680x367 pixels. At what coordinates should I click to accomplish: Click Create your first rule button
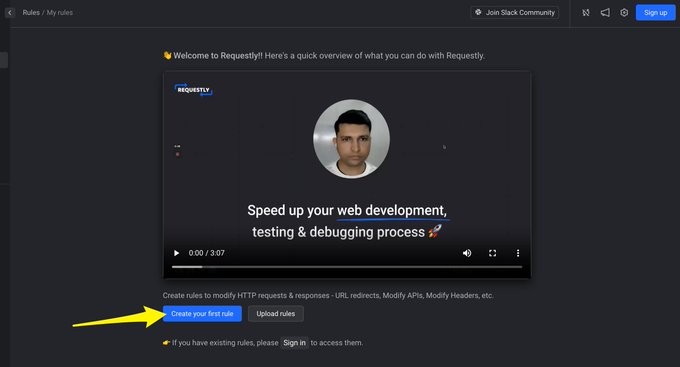pyautogui.click(x=202, y=314)
